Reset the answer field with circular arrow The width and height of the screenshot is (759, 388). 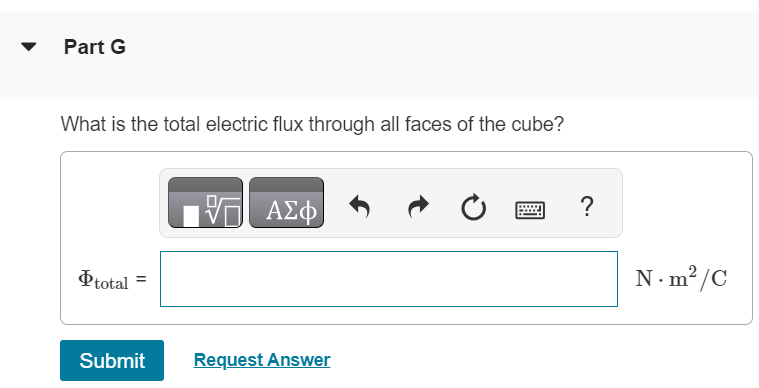(x=473, y=208)
